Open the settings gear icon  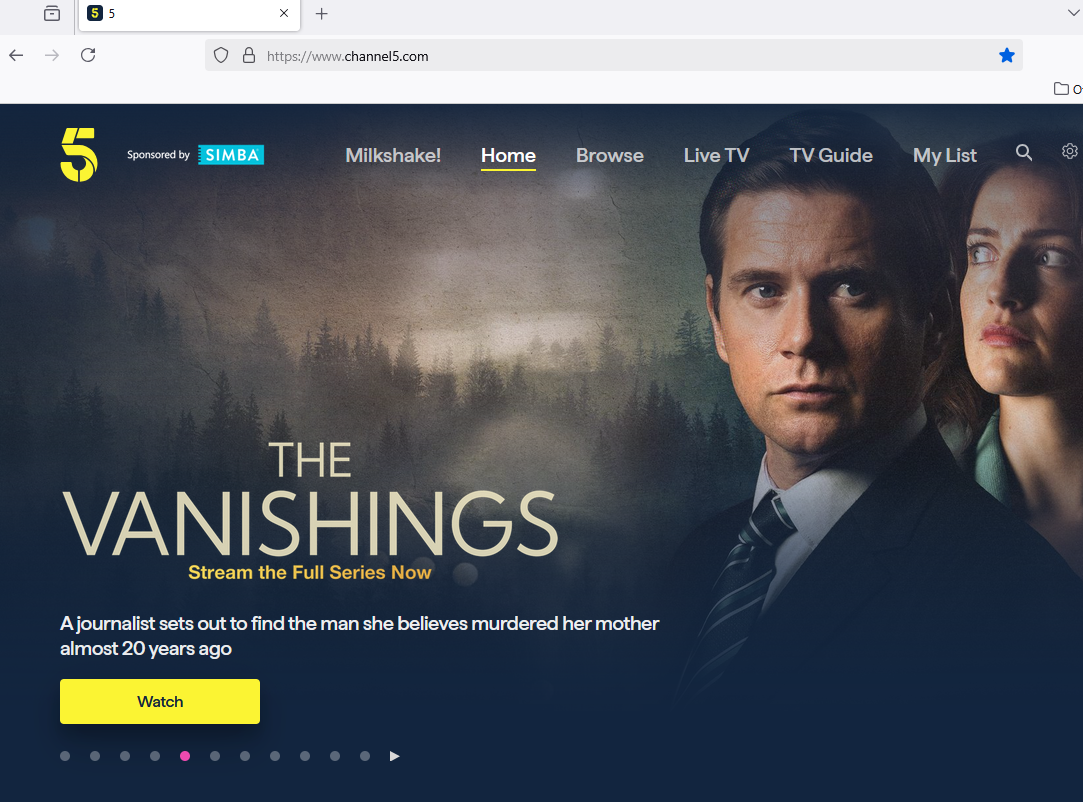1069,151
